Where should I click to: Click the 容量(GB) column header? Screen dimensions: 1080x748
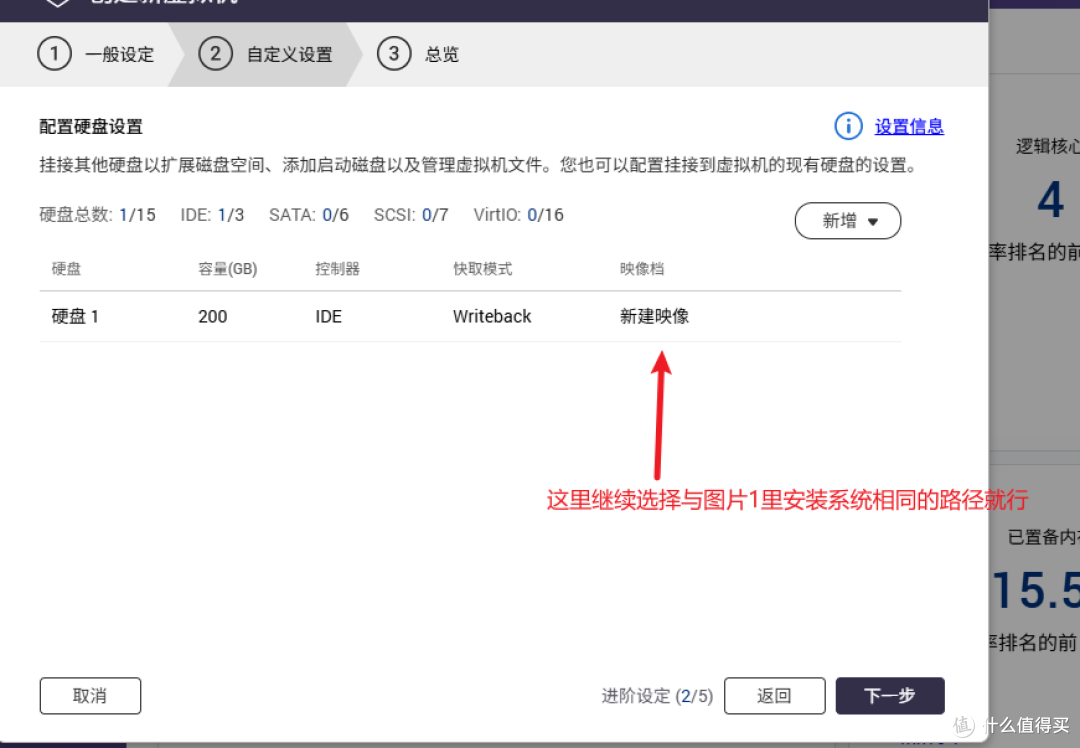tap(228, 269)
